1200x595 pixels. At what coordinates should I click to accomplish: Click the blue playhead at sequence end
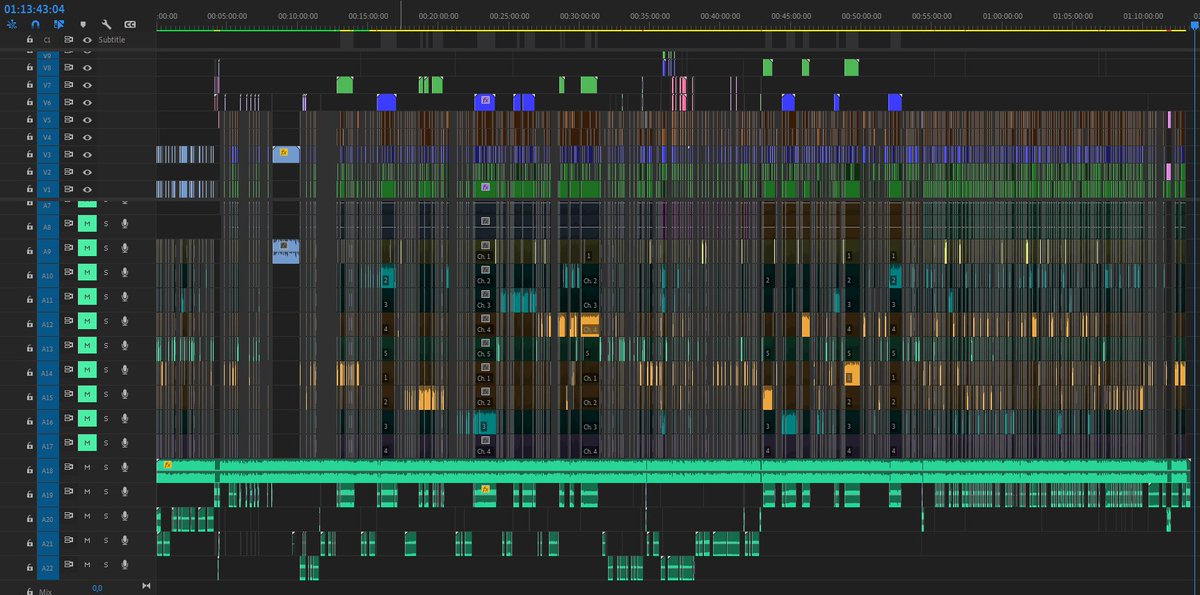1194,27
